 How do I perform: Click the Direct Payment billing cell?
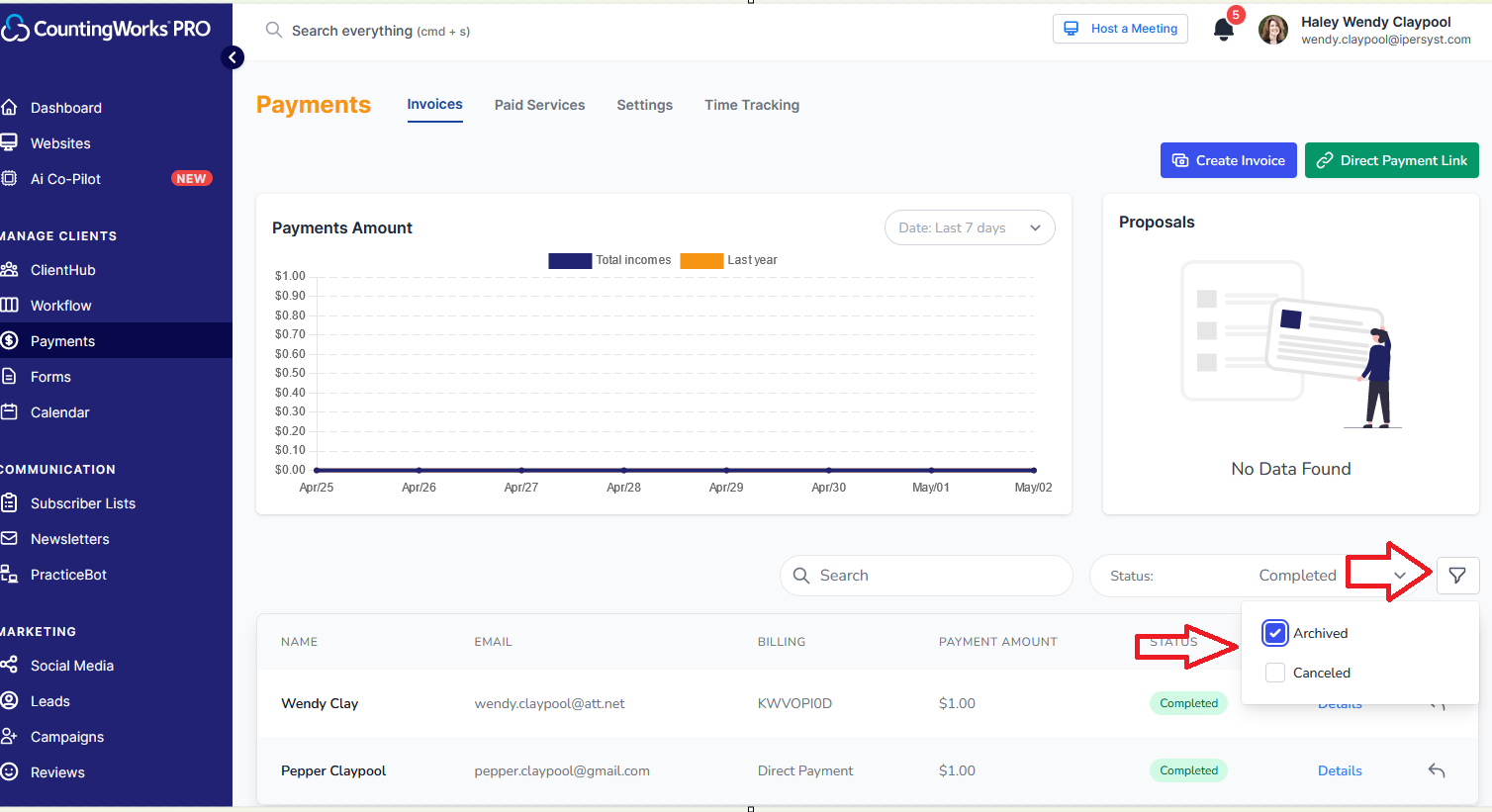pos(805,770)
